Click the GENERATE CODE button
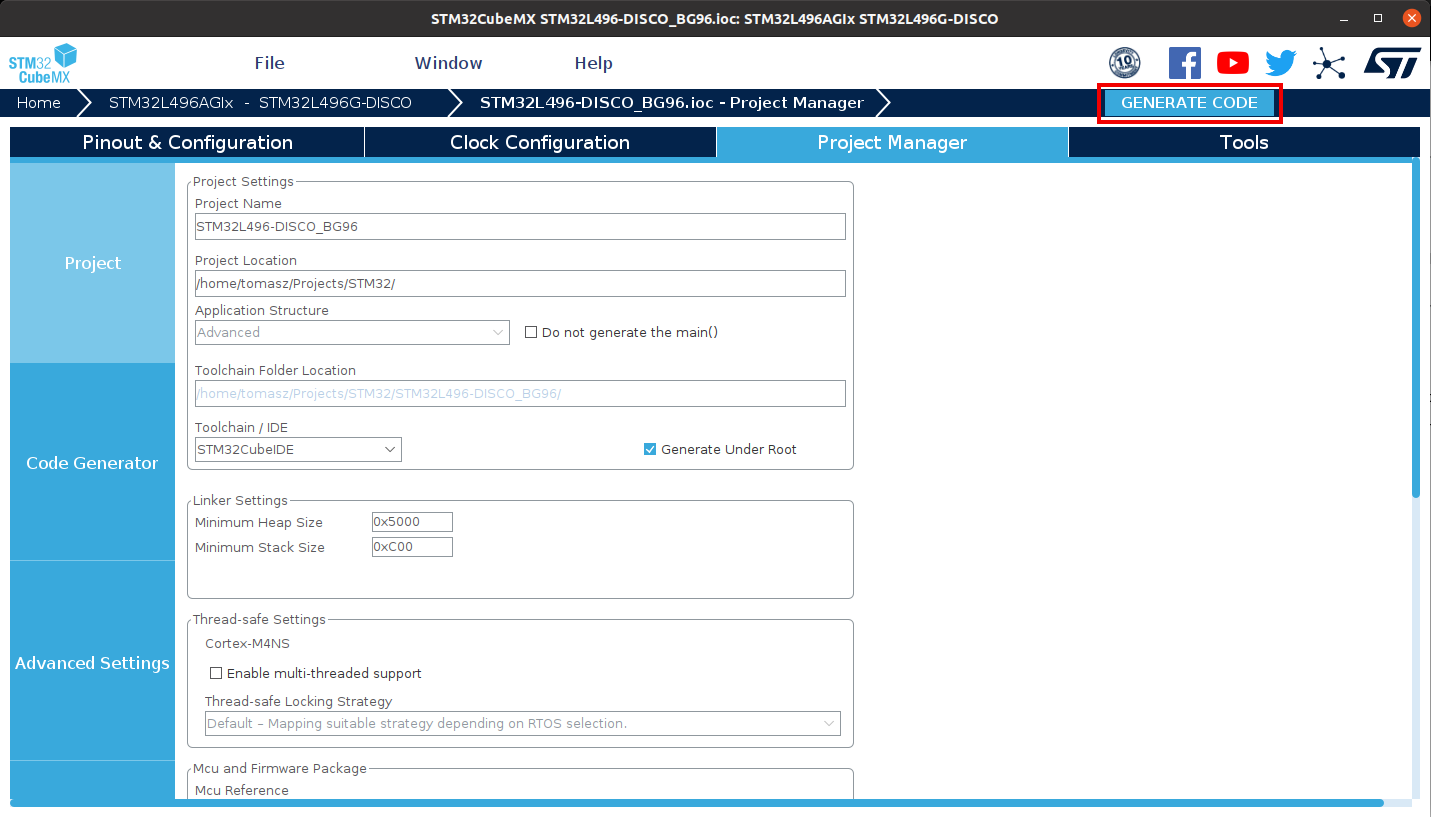Screen dimensions: 1431x817 pyautogui.click(x=1189, y=103)
